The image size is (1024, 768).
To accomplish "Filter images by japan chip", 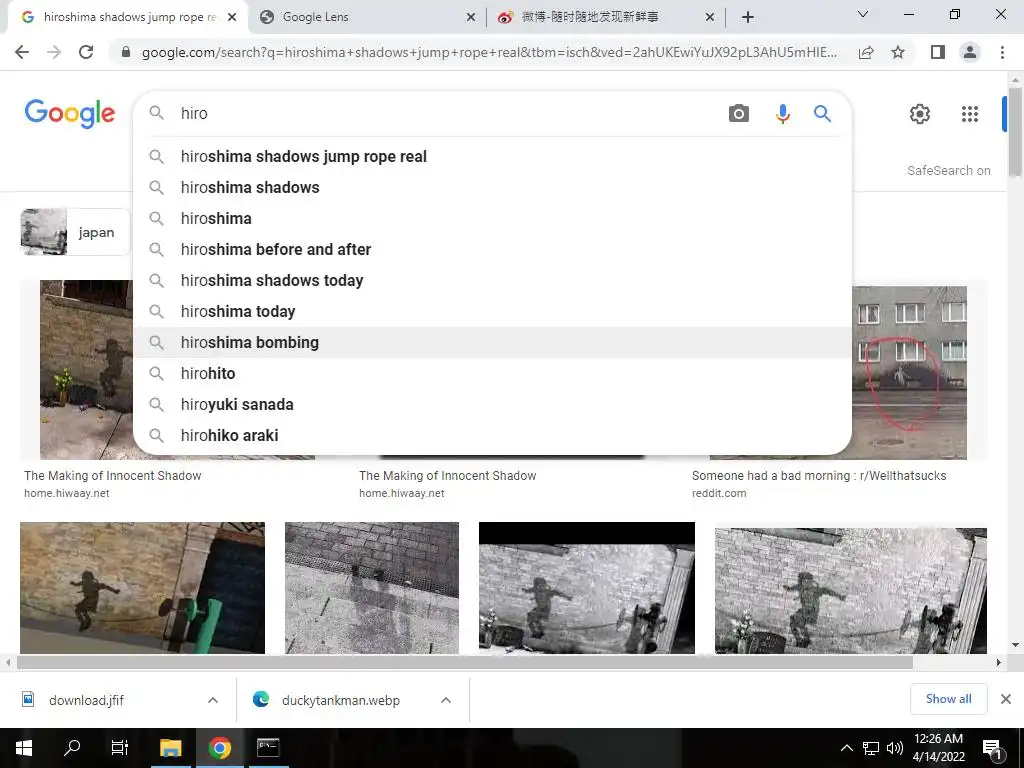I will (x=76, y=232).
